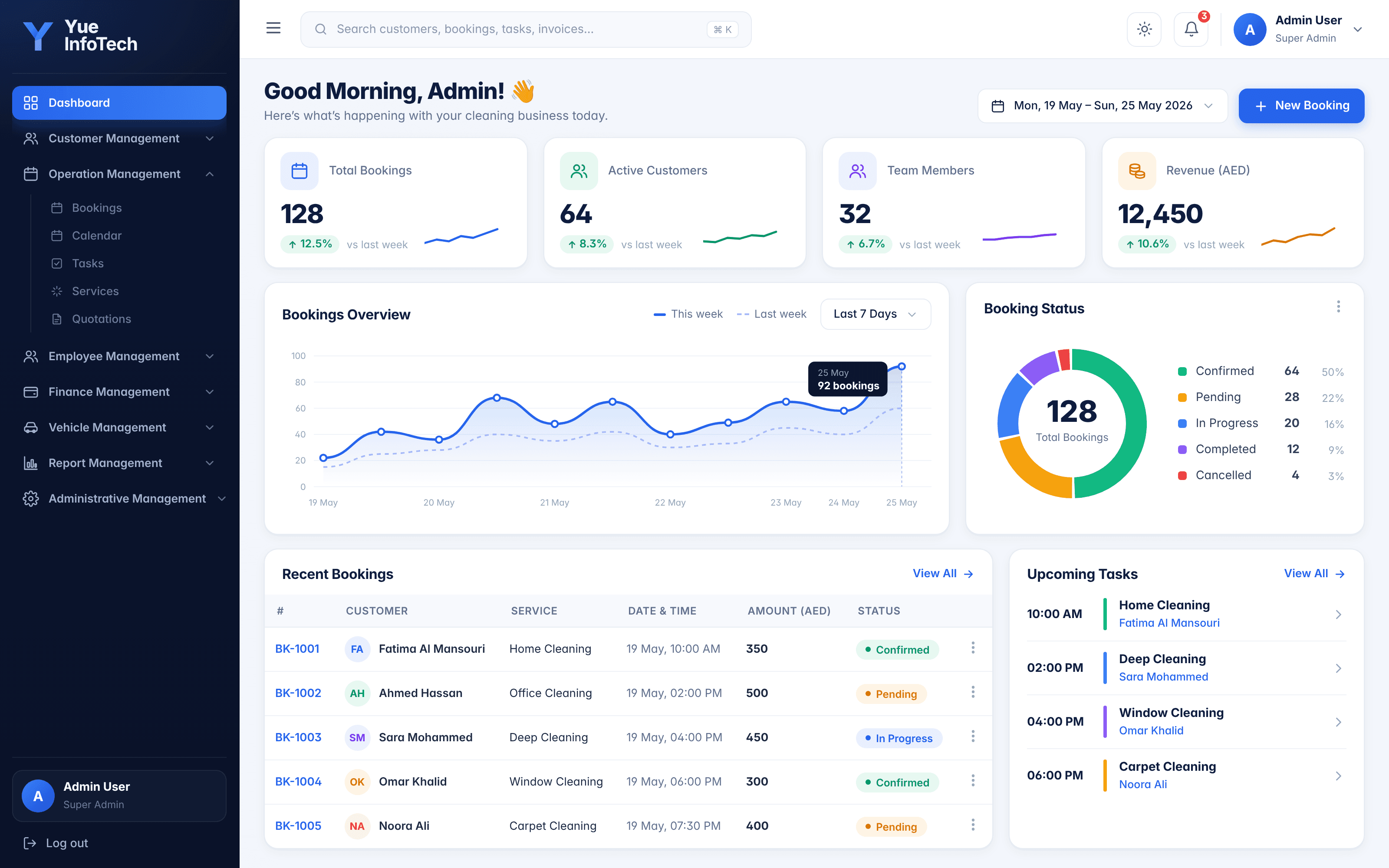
Task: Open Home Cleaning 10:00 AM task chevron
Action: point(1338,614)
